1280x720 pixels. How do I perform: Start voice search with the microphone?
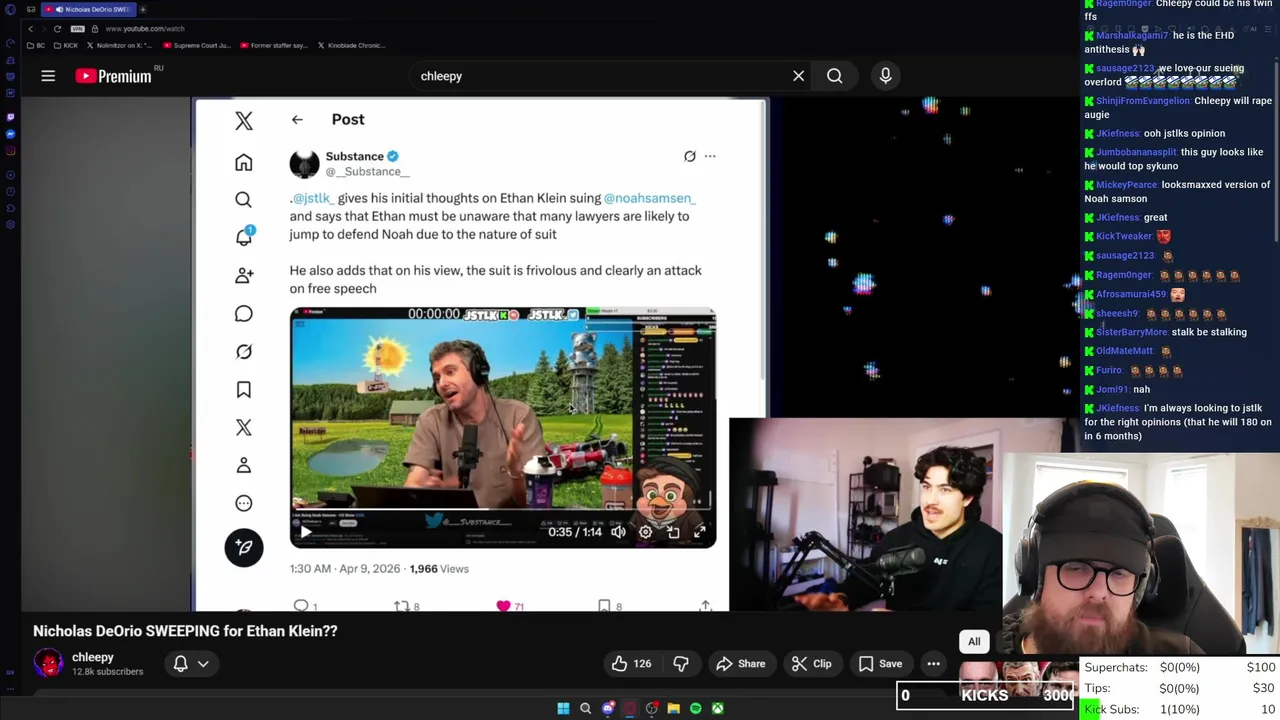click(885, 76)
